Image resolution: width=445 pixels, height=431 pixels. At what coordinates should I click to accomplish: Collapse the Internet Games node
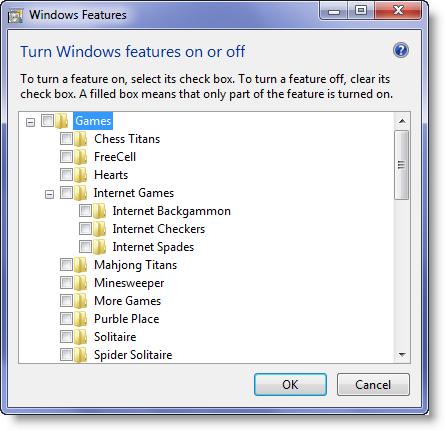pos(49,194)
